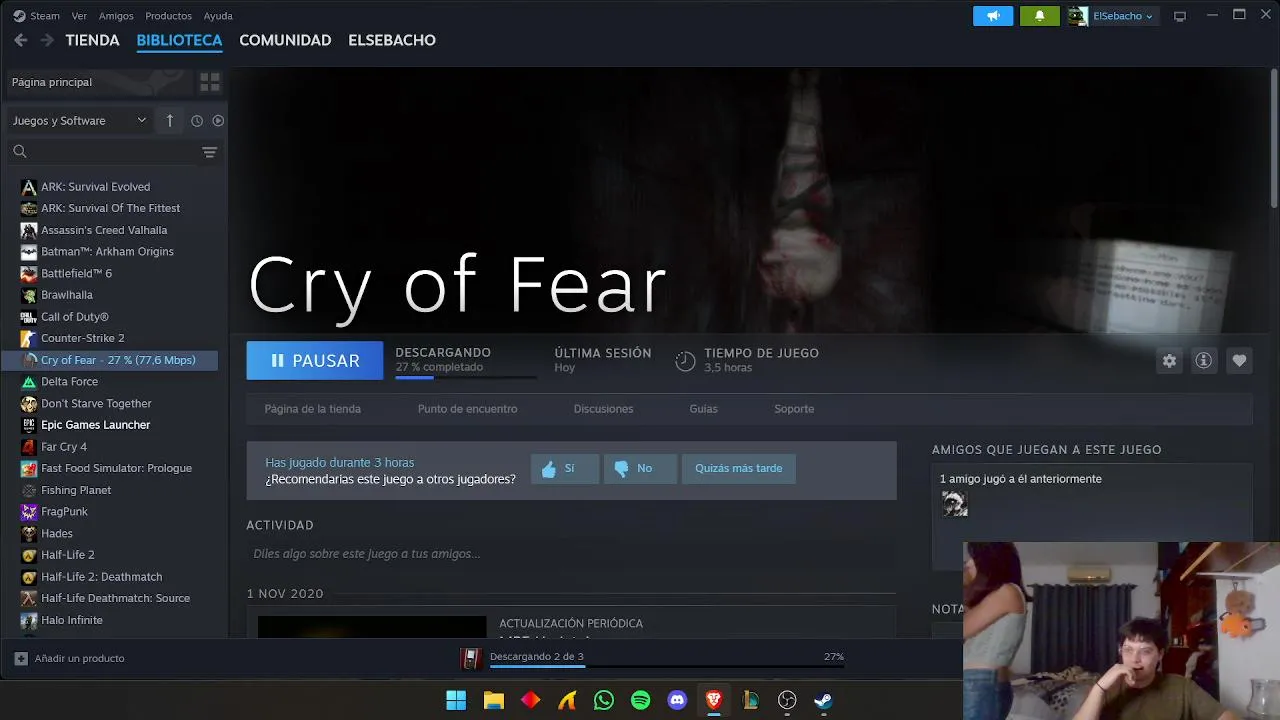Expand the Juegos y Software dropdown
1280x720 pixels.
pyautogui.click(x=79, y=121)
